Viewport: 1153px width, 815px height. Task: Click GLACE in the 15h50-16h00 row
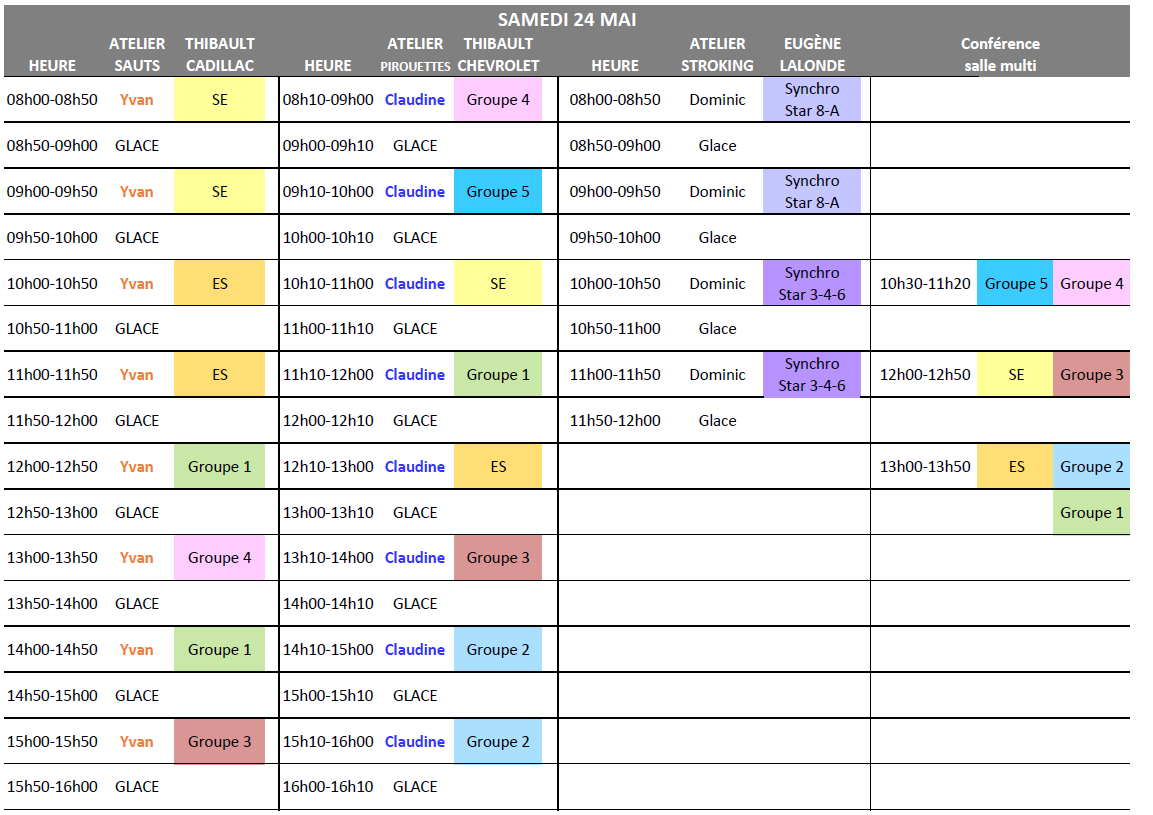coord(137,787)
